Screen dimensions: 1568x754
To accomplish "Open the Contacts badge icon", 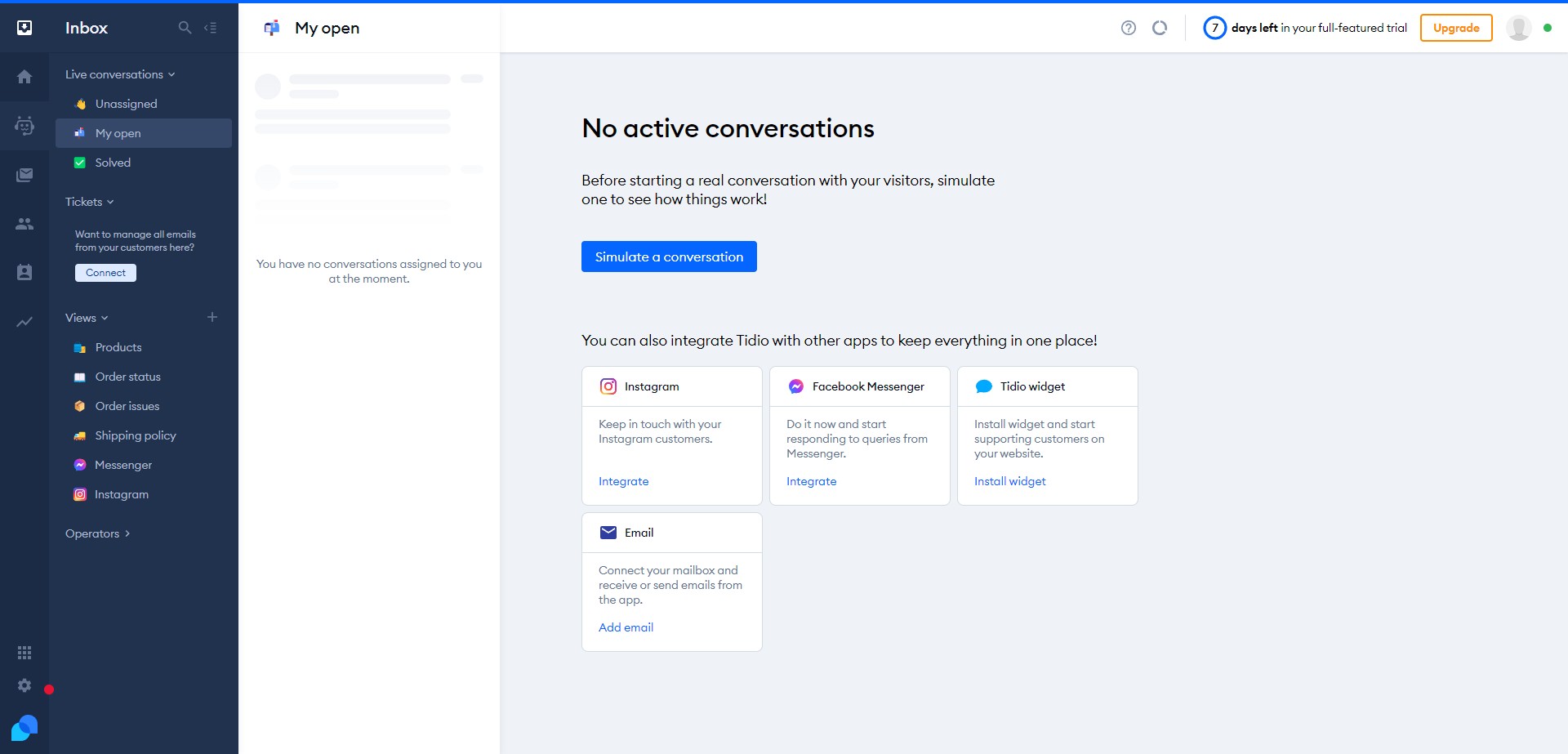I will coord(24,272).
